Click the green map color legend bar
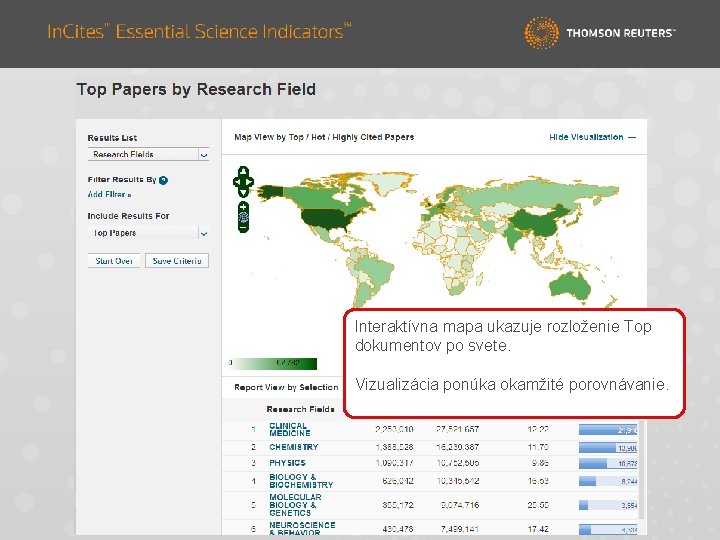Screen dimensions: 720x540 (x=274, y=364)
